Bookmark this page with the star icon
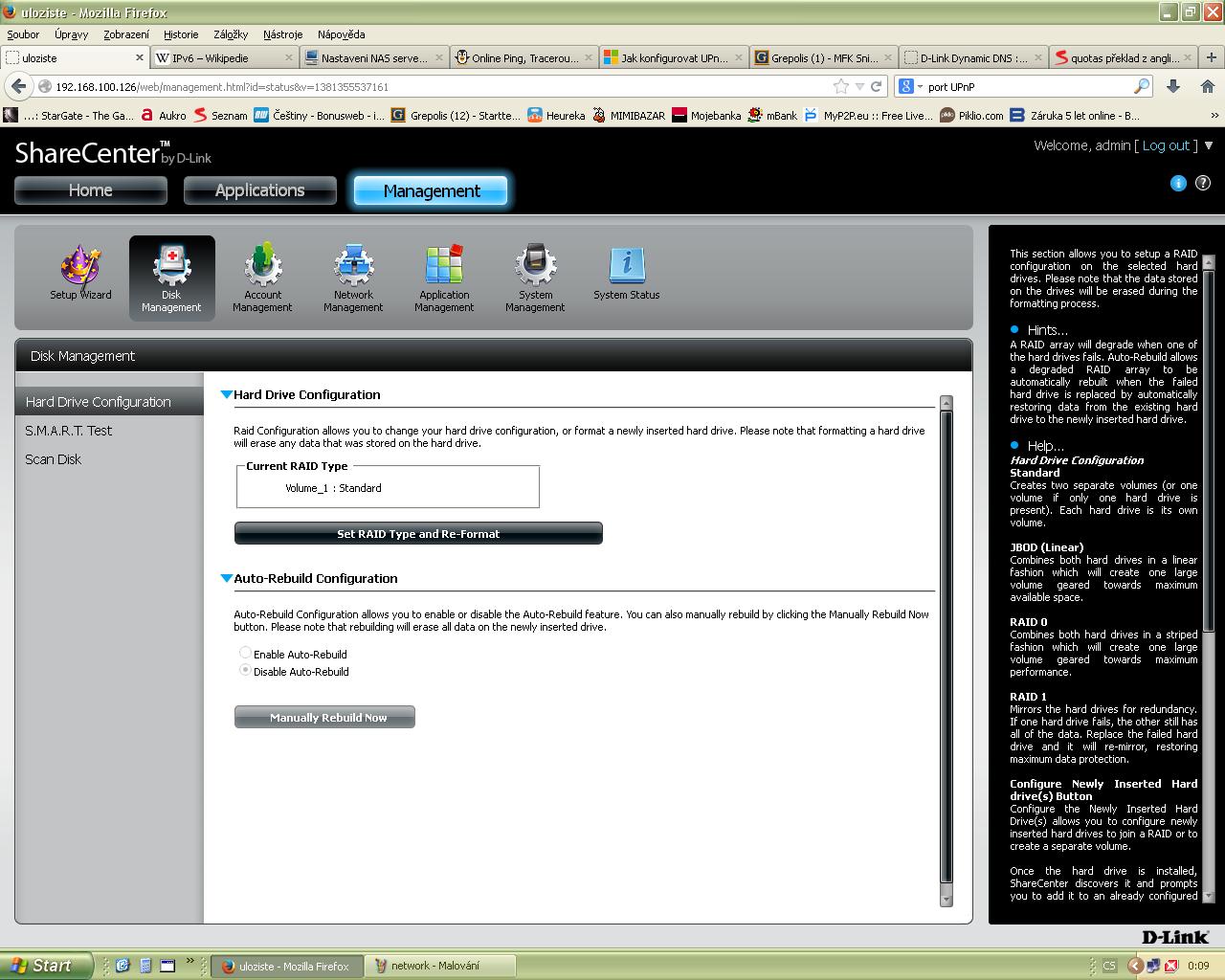The height and width of the screenshot is (980, 1225). pos(840,86)
